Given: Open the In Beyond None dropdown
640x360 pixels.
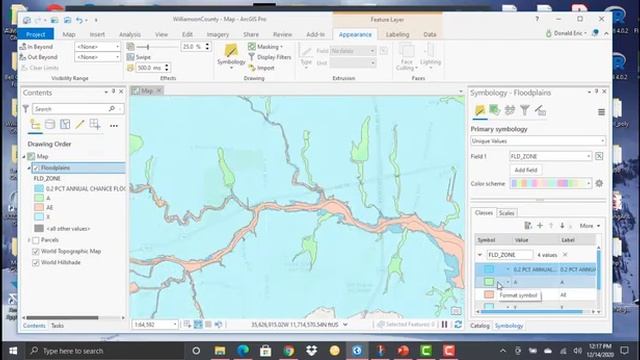Looking at the screenshot, I should pos(98,47).
